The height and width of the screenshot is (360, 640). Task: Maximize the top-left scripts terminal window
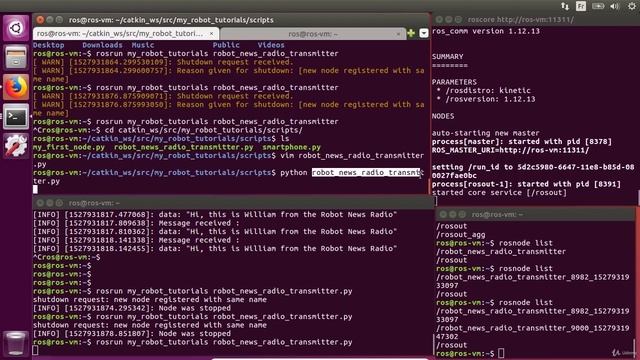tap(59, 20)
